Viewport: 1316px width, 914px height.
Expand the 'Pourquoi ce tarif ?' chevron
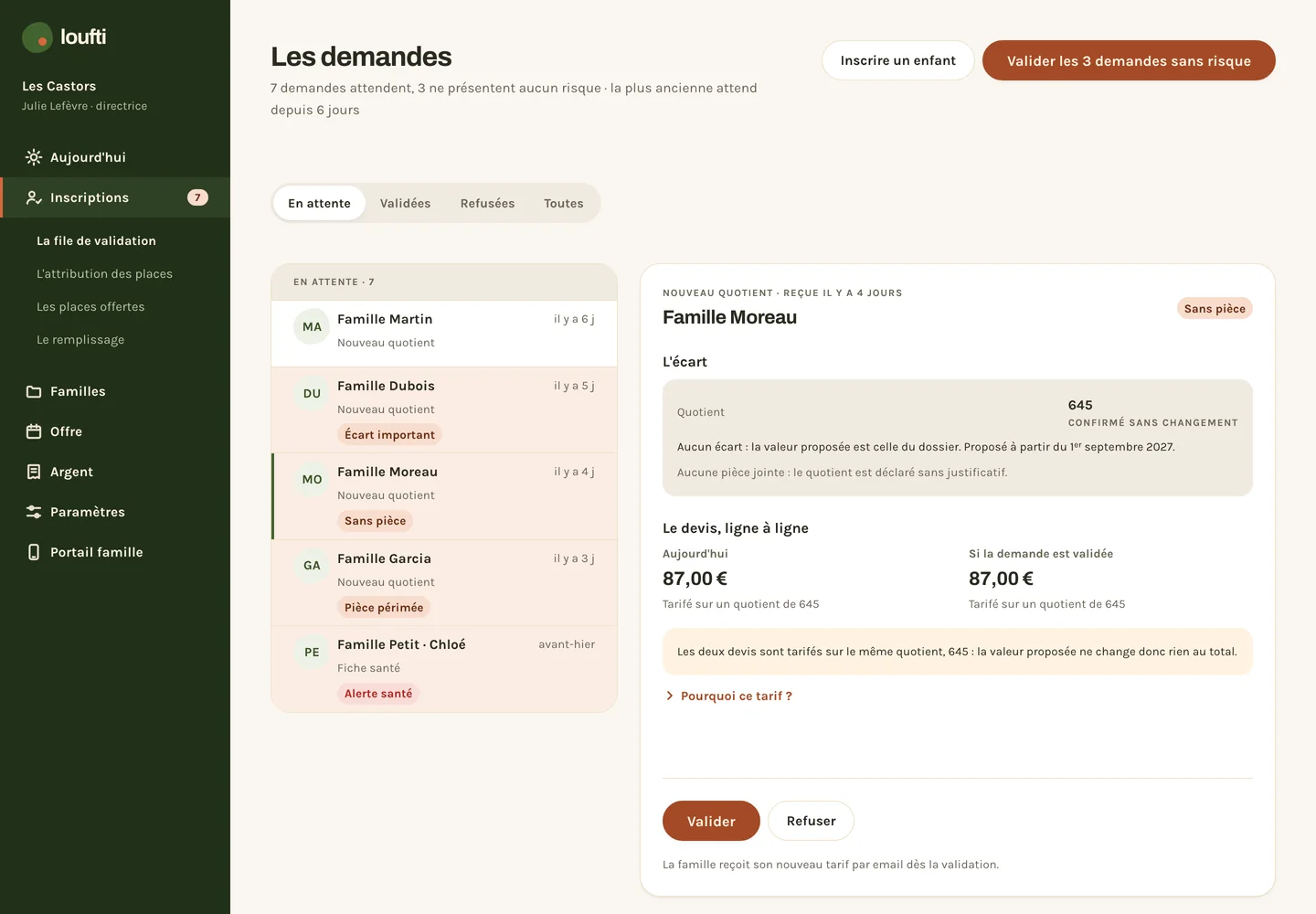point(670,696)
